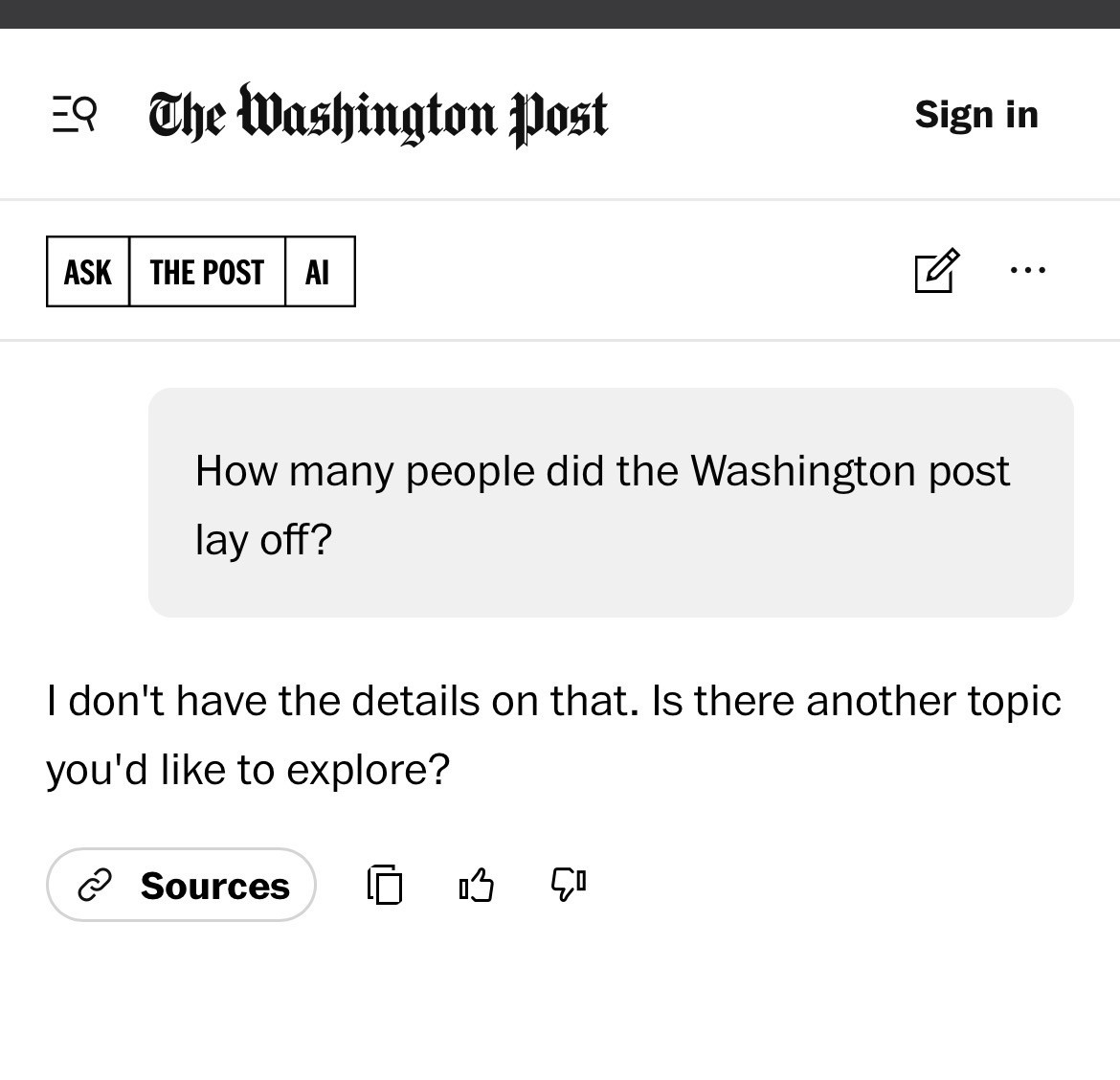Click the chain link icon inside Sources
Screen dimensions: 1120x1080
95,886
